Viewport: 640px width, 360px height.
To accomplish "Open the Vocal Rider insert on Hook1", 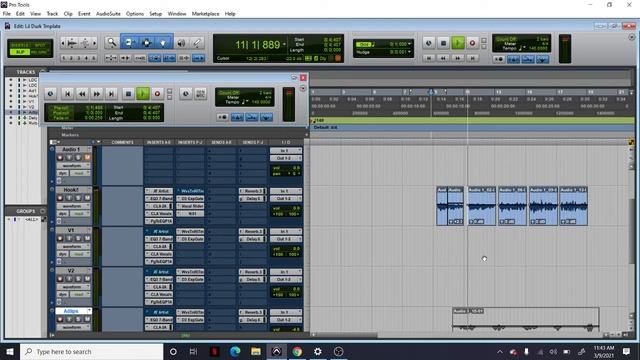I will [190, 206].
